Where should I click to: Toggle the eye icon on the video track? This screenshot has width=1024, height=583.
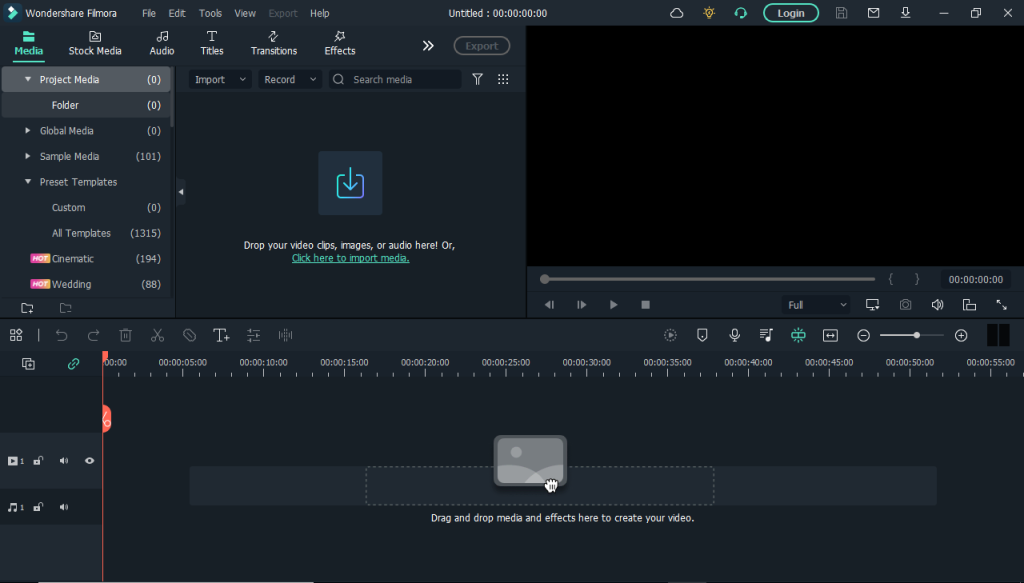click(x=89, y=461)
